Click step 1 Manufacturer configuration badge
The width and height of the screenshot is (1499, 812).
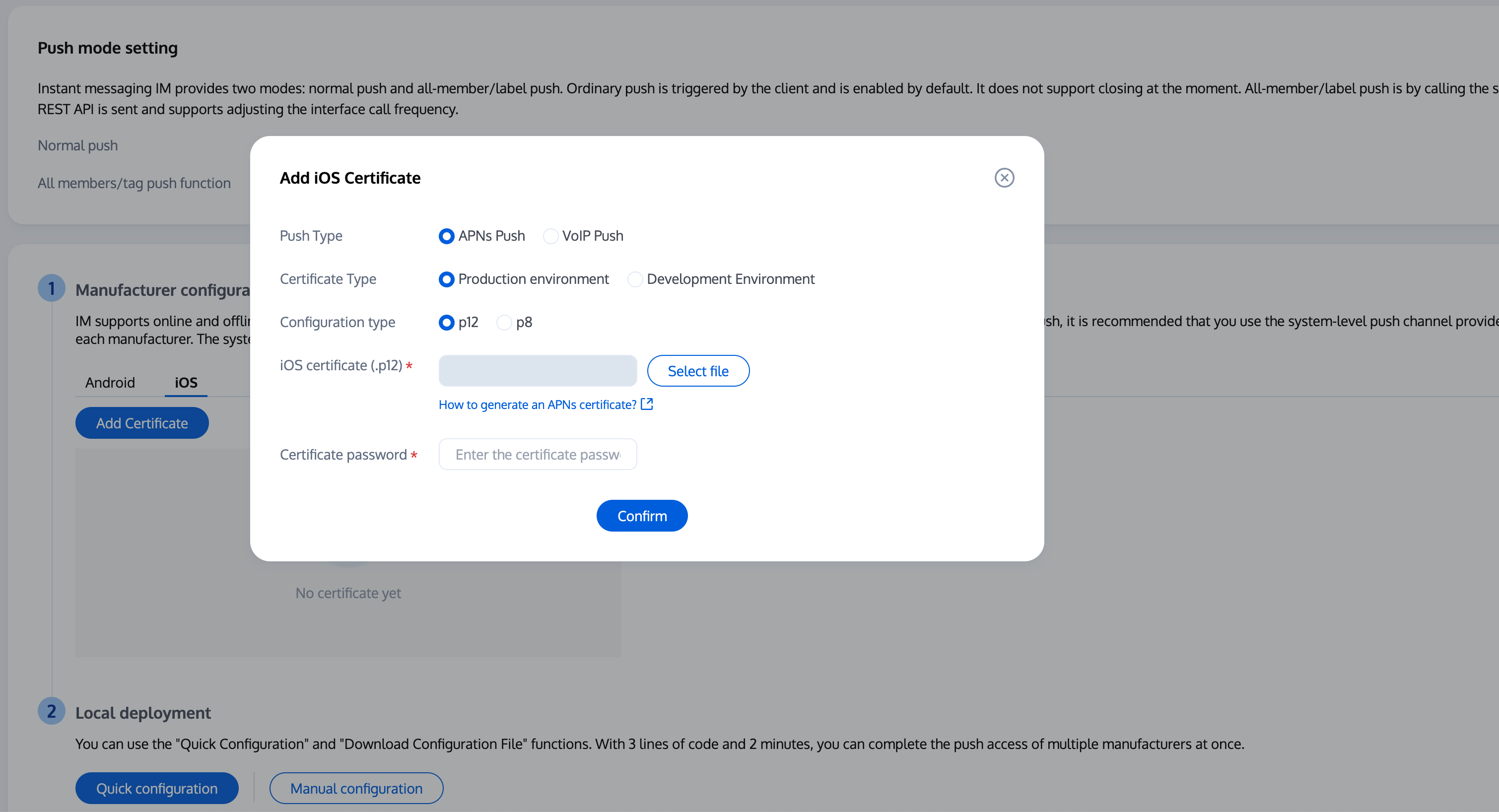(x=51, y=288)
